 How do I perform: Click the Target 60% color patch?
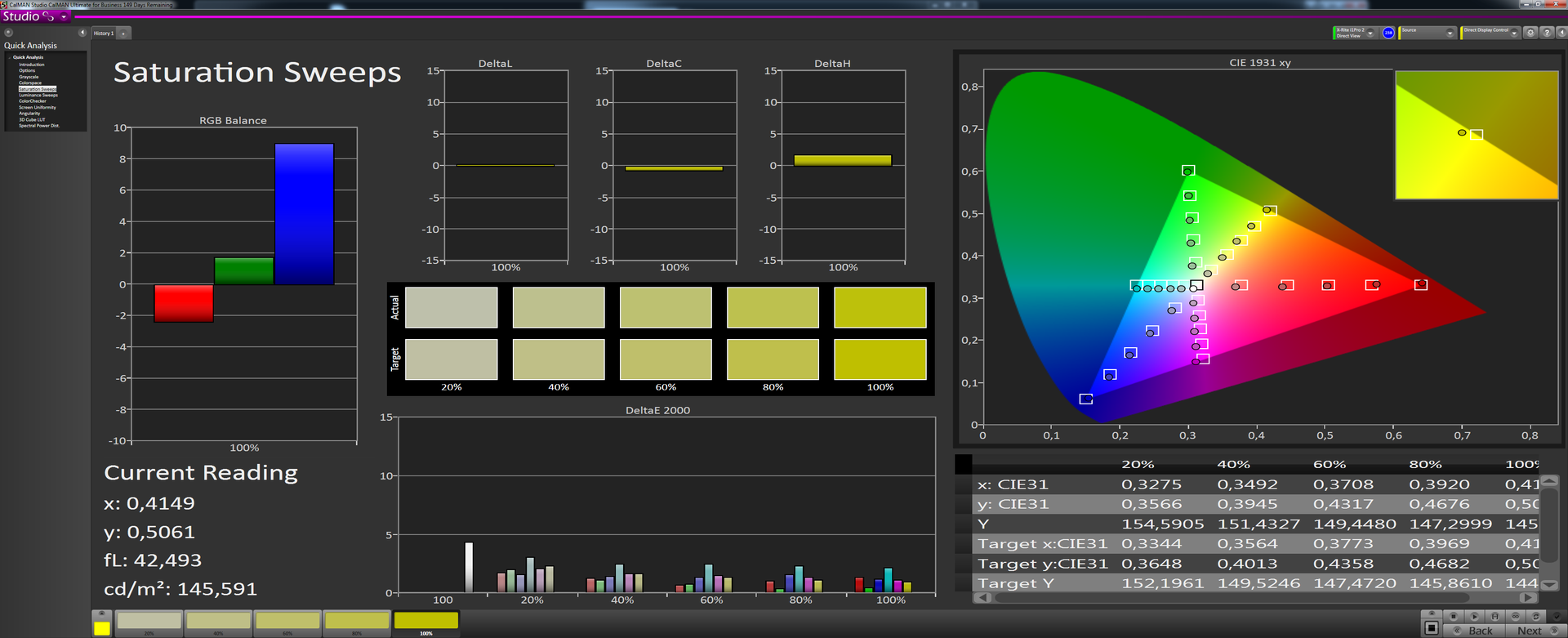point(666,359)
